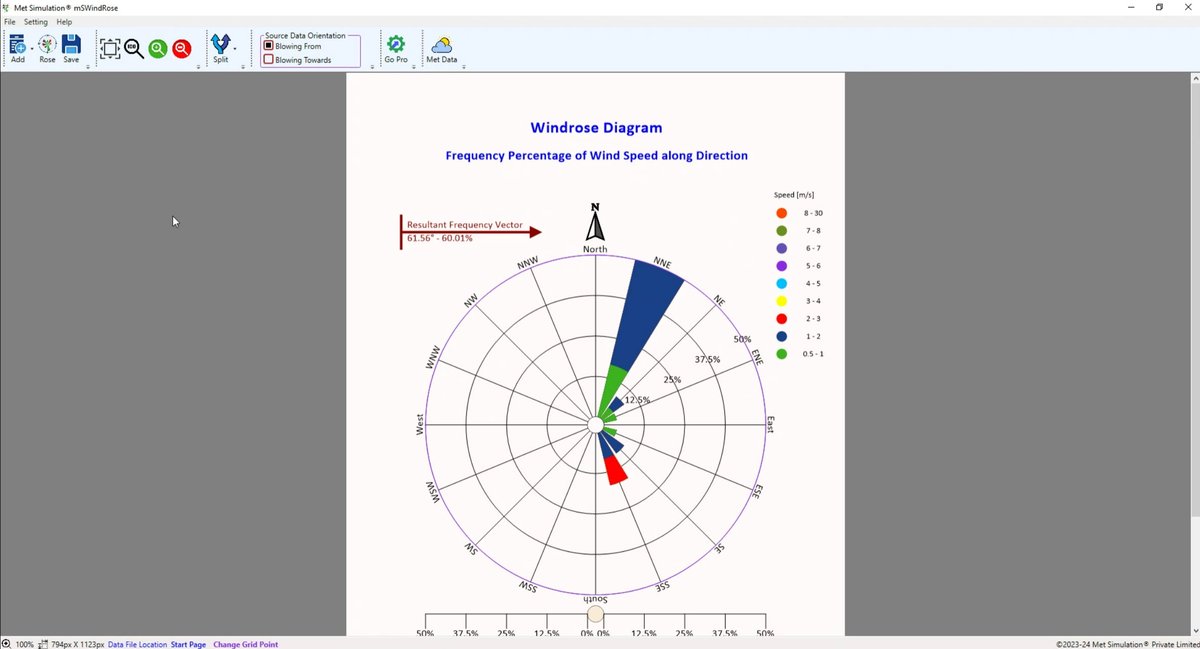The image size is (1200, 649).
Task: Click the 3 - 4 yellow speed swatch
Action: (x=781, y=301)
